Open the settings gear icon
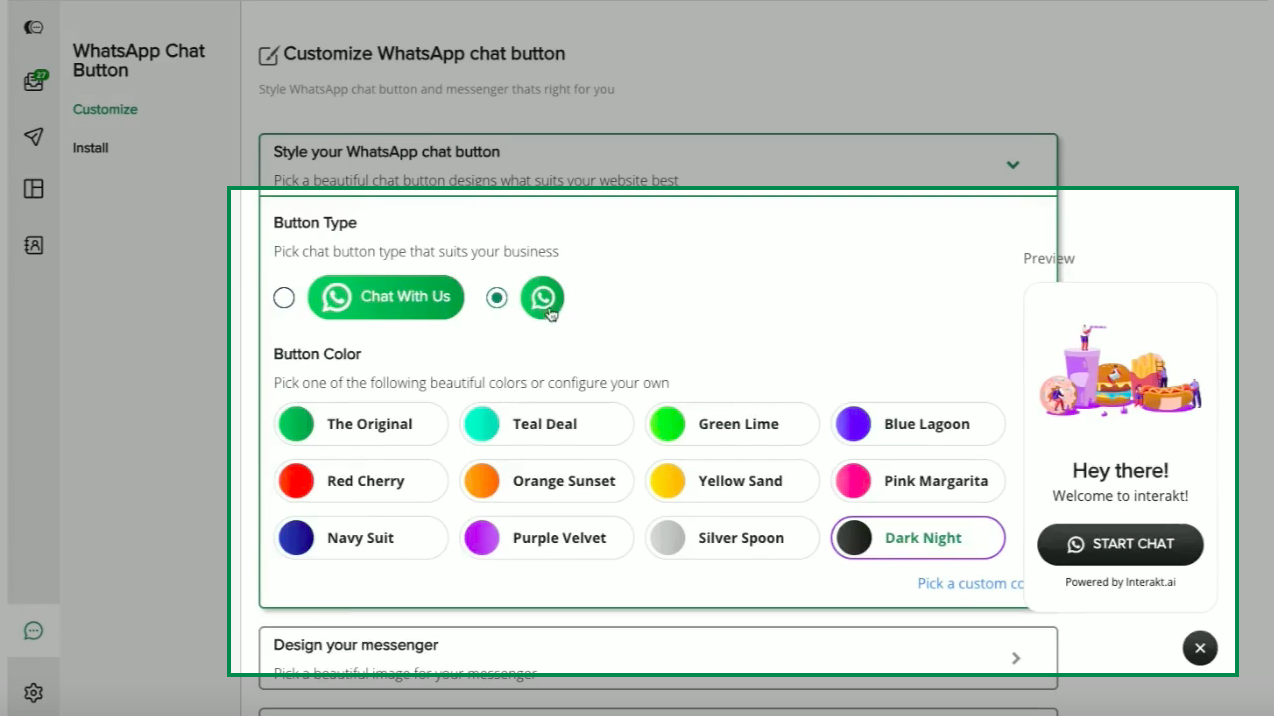The image size is (1274, 716). click(x=33, y=692)
